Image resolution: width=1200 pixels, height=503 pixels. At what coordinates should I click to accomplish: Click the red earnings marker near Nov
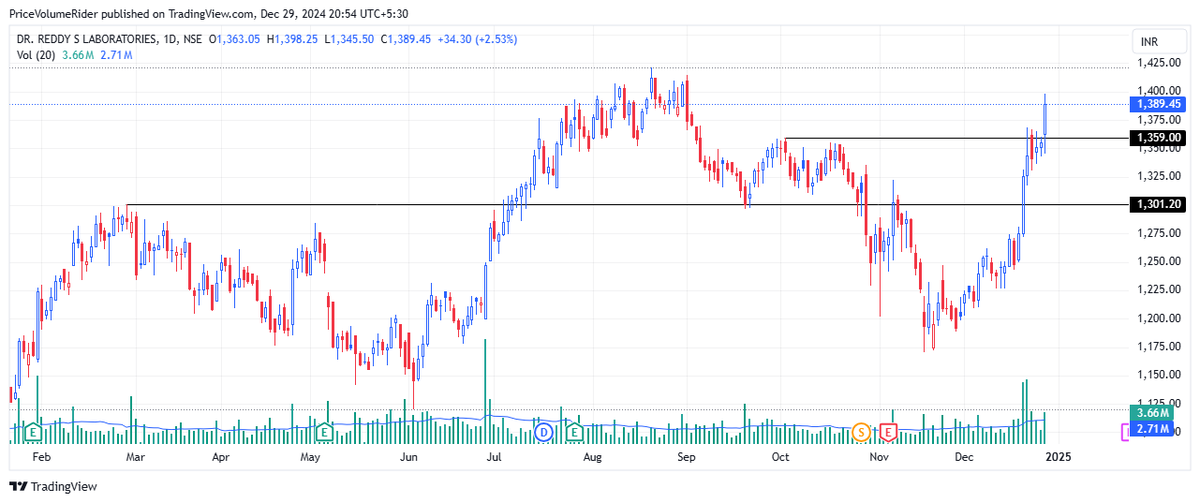tap(887, 432)
